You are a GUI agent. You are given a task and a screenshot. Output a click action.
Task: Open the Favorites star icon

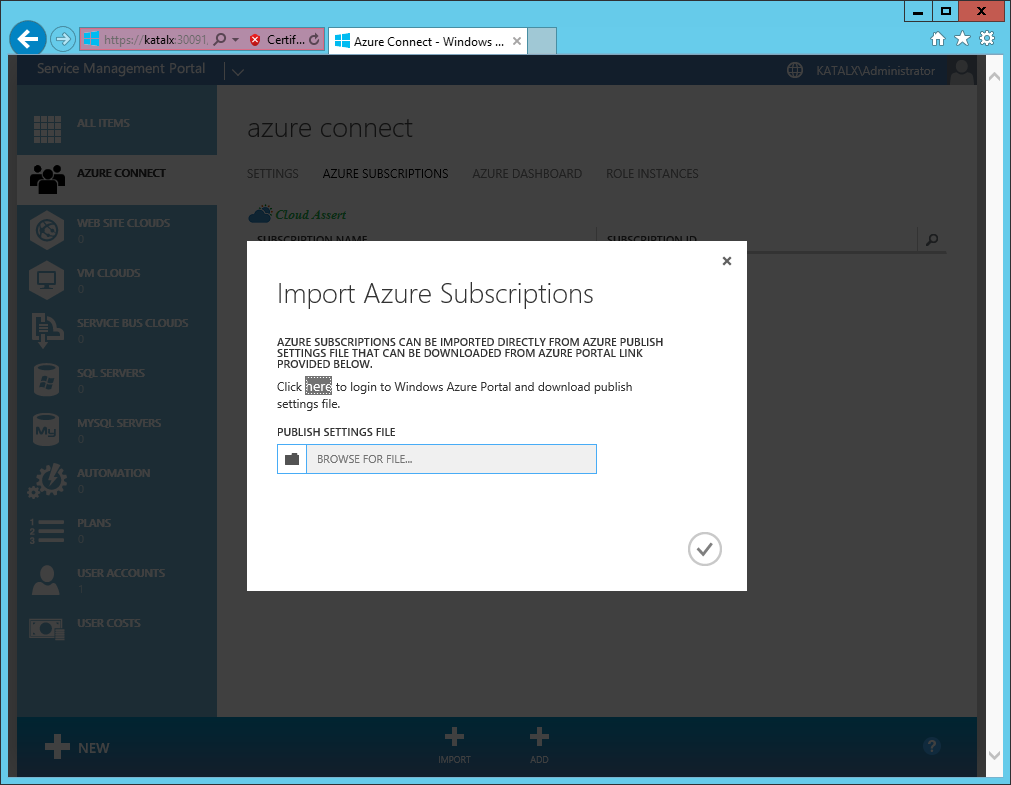962,39
